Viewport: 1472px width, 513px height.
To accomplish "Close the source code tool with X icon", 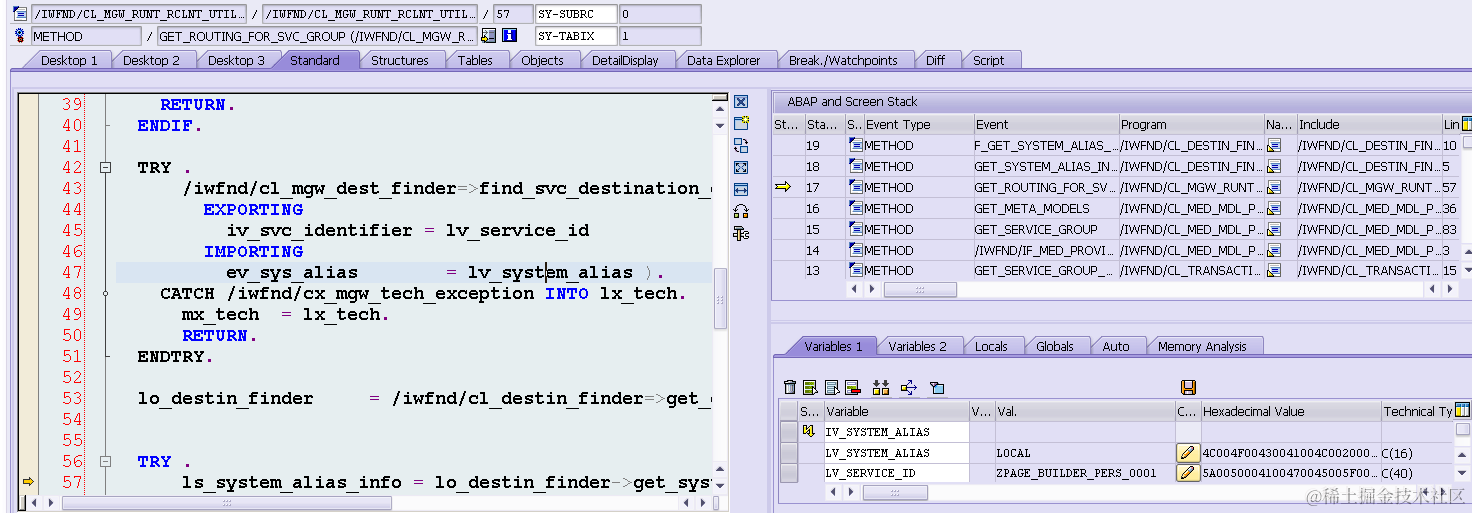I will click(x=741, y=102).
